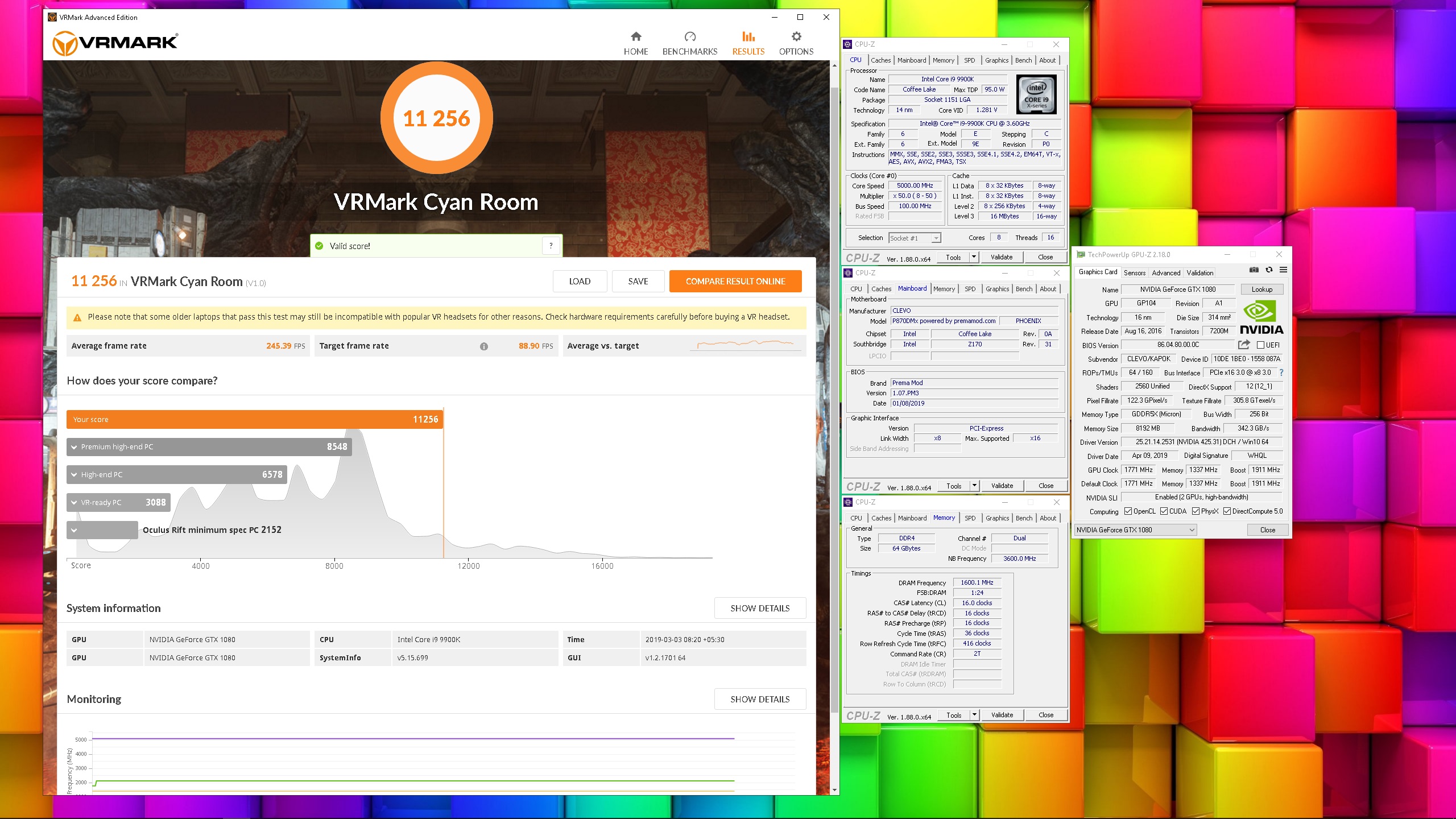Click the Graphics tab in Memory CPU-Z window
The width and height of the screenshot is (1456, 819).
coord(997,518)
